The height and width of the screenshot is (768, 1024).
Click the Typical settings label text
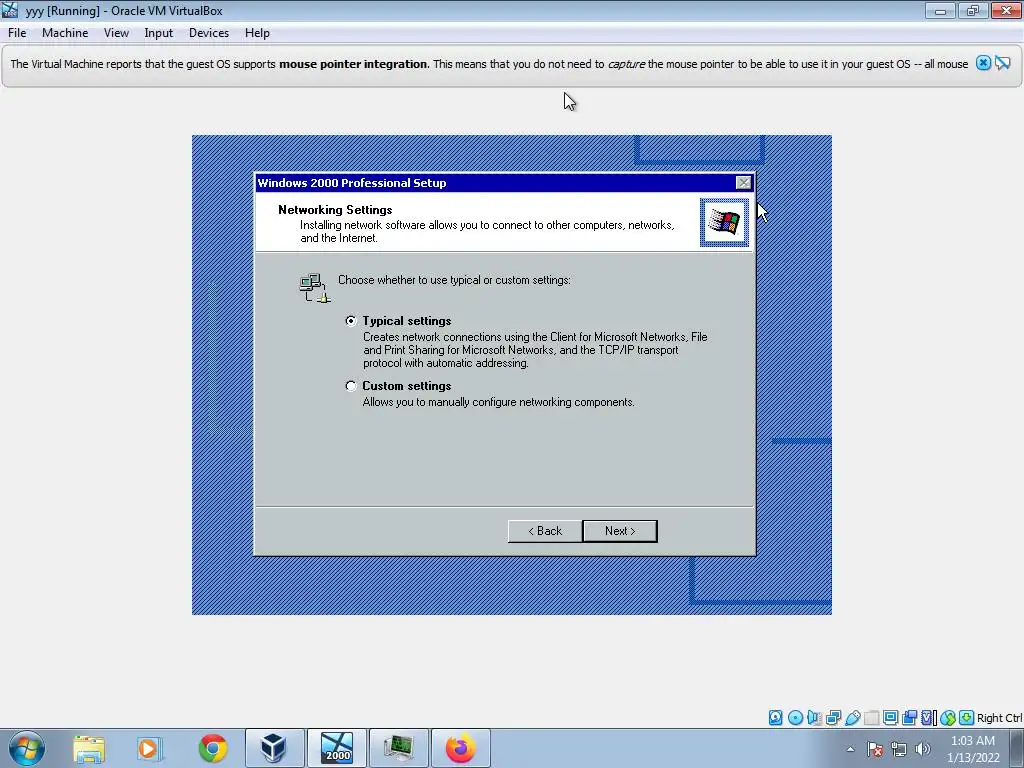point(407,321)
